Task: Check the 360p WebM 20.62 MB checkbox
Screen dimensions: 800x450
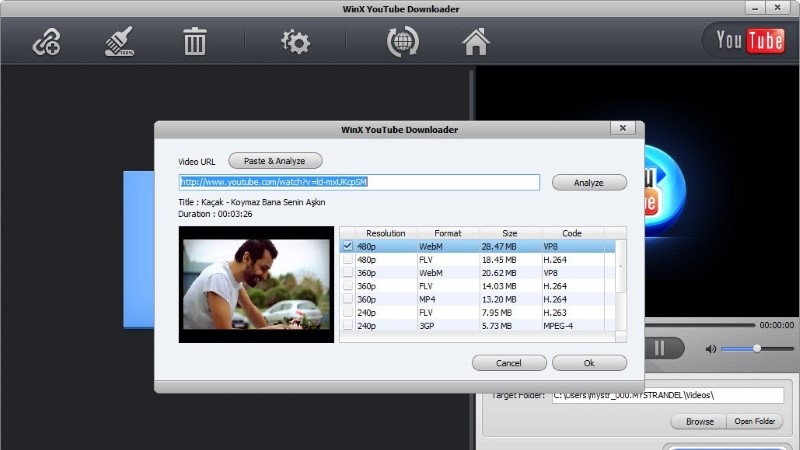Action: click(x=347, y=272)
